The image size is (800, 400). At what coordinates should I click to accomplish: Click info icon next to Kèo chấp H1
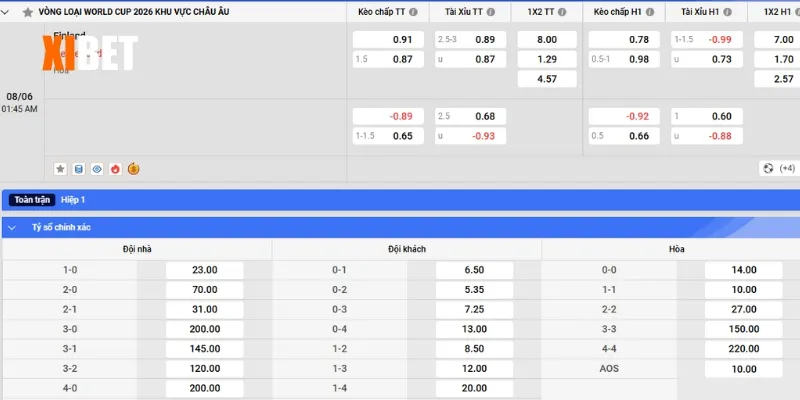pos(649,12)
